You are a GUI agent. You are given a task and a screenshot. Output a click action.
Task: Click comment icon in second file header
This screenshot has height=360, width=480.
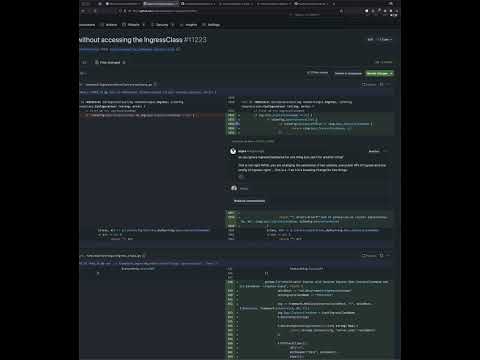(x=382, y=256)
